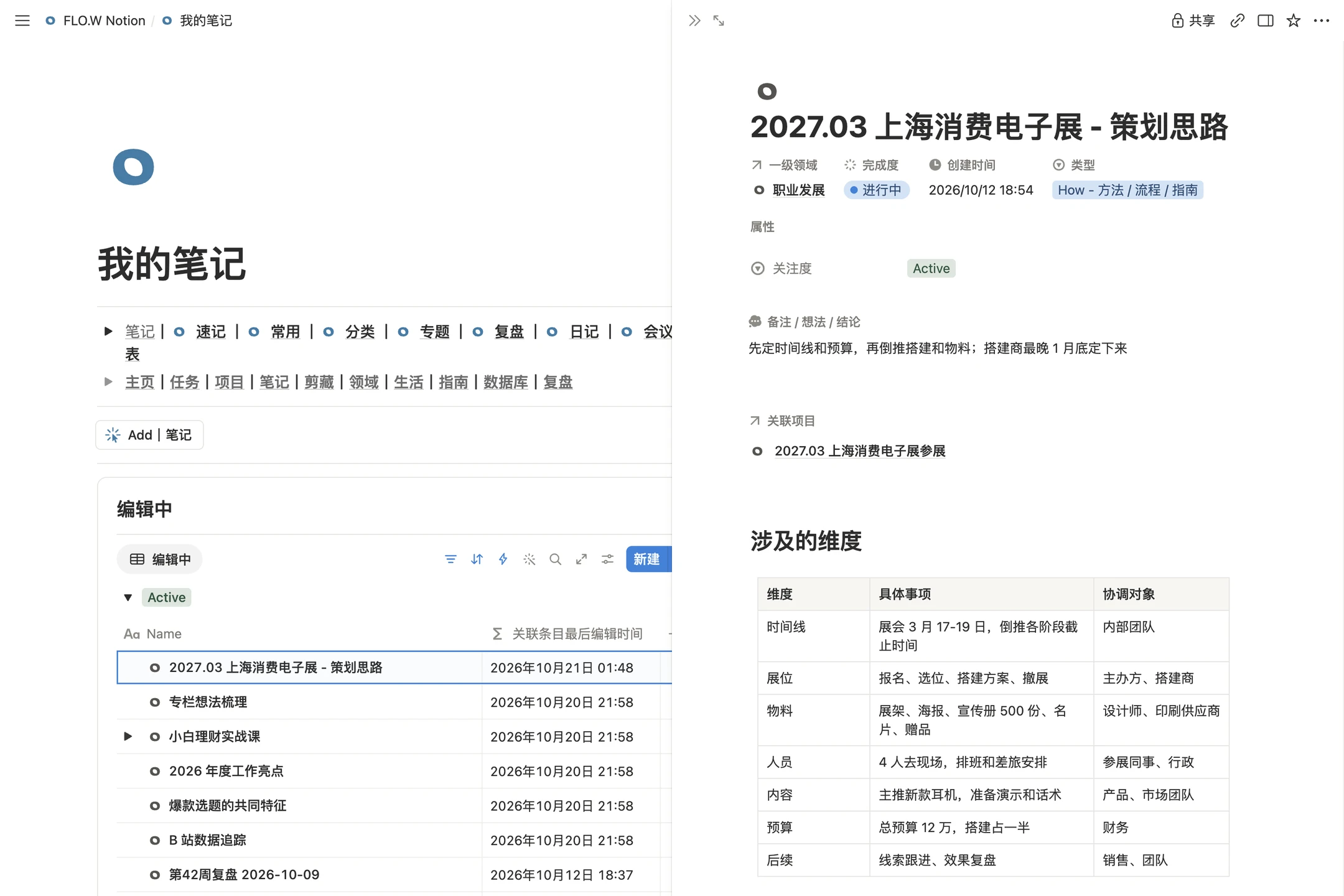Click the 关联条目最后编辑时间 column header
1344x896 pixels.
tap(571, 633)
